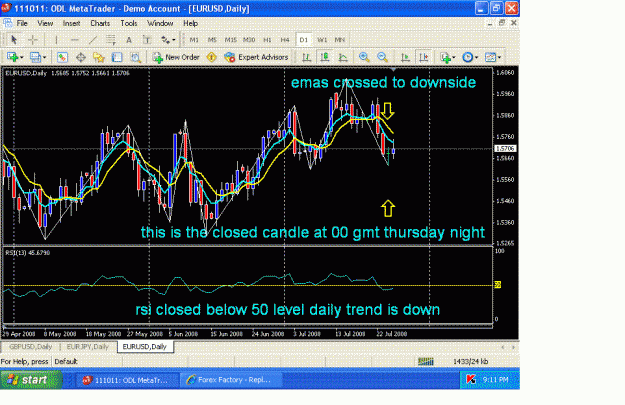This screenshot has height=405, width=625.
Task: Click the 111011: ODL MetaTrader taskbar button
Action: coord(128,380)
